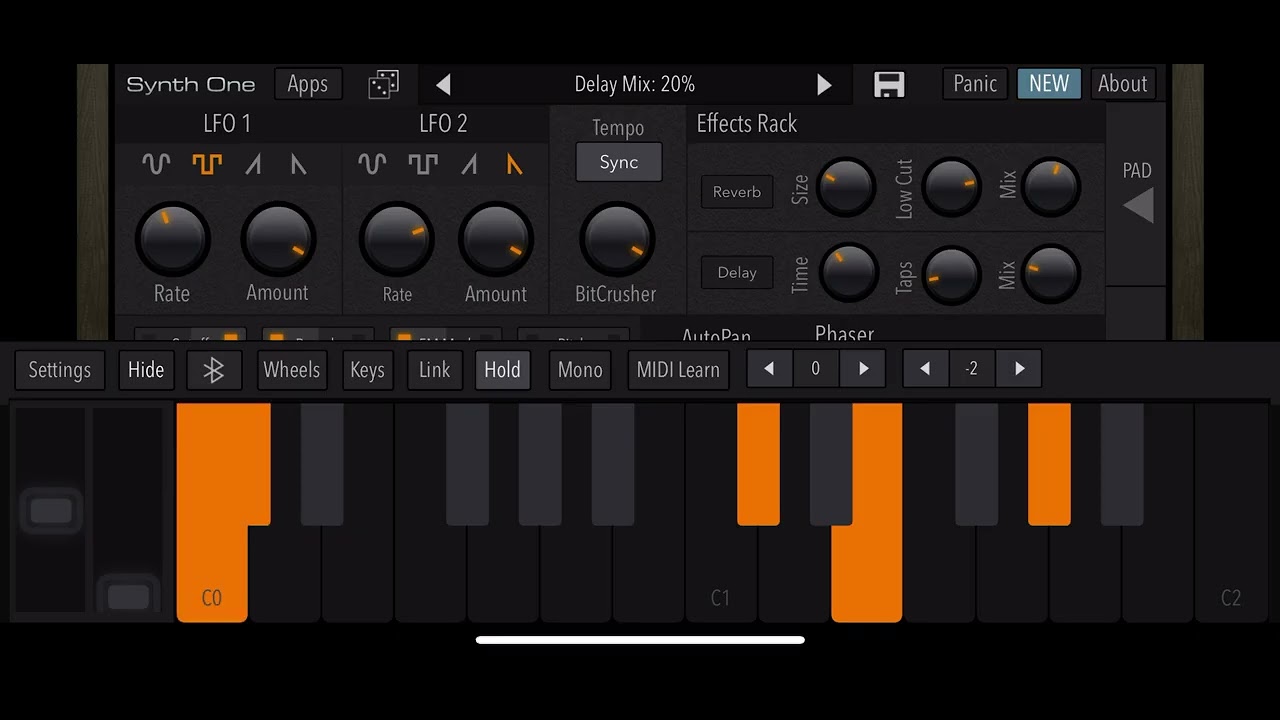Screen dimensions: 1280x720
Task: Click the Reverb Mix knob
Action: [x=1051, y=187]
